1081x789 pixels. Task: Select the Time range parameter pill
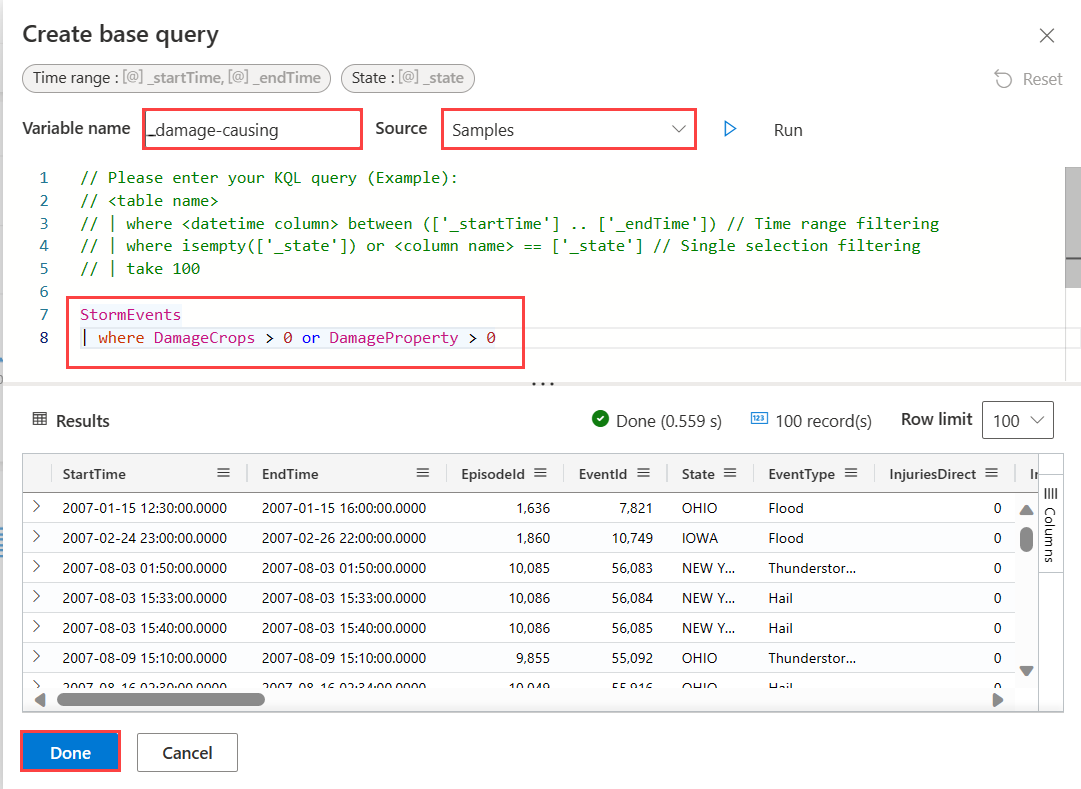tap(176, 78)
